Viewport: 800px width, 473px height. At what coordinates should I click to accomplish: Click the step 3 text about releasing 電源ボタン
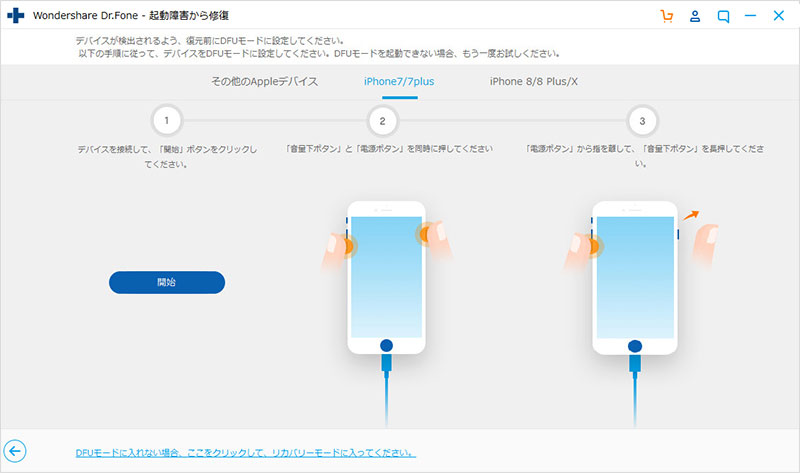[x=644, y=156]
